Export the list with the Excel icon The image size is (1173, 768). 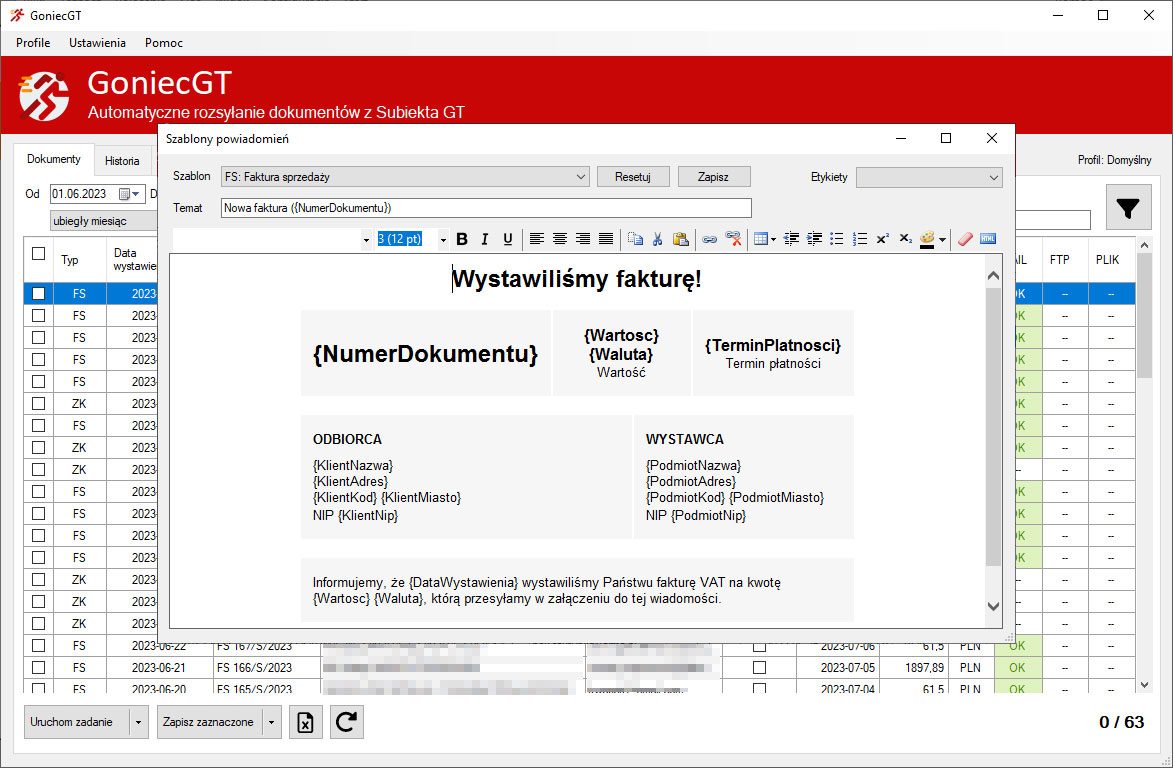[305, 722]
